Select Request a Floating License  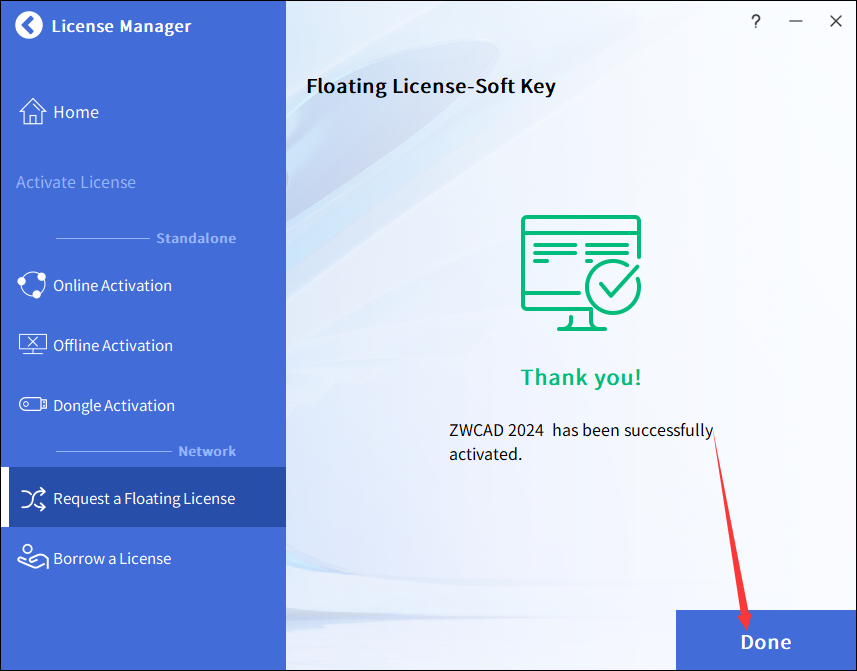tap(143, 497)
